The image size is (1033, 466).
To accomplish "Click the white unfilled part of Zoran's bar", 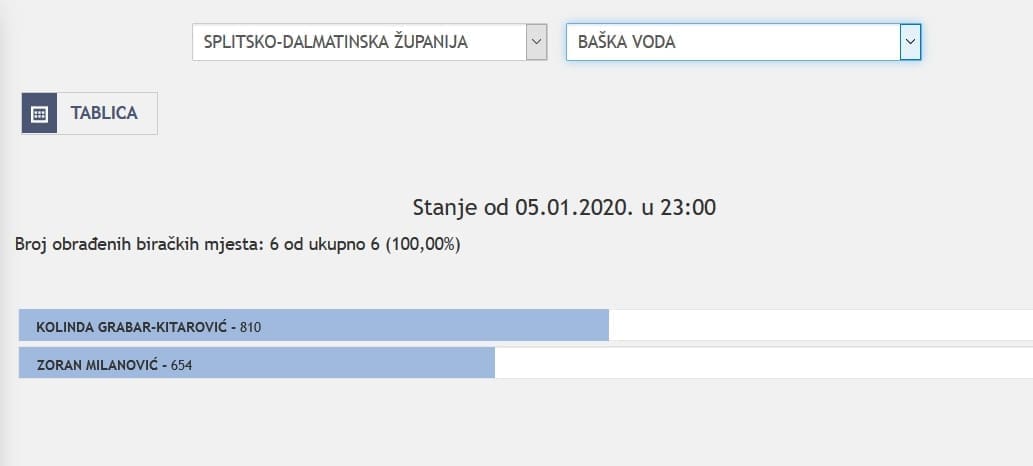I will point(760,363).
